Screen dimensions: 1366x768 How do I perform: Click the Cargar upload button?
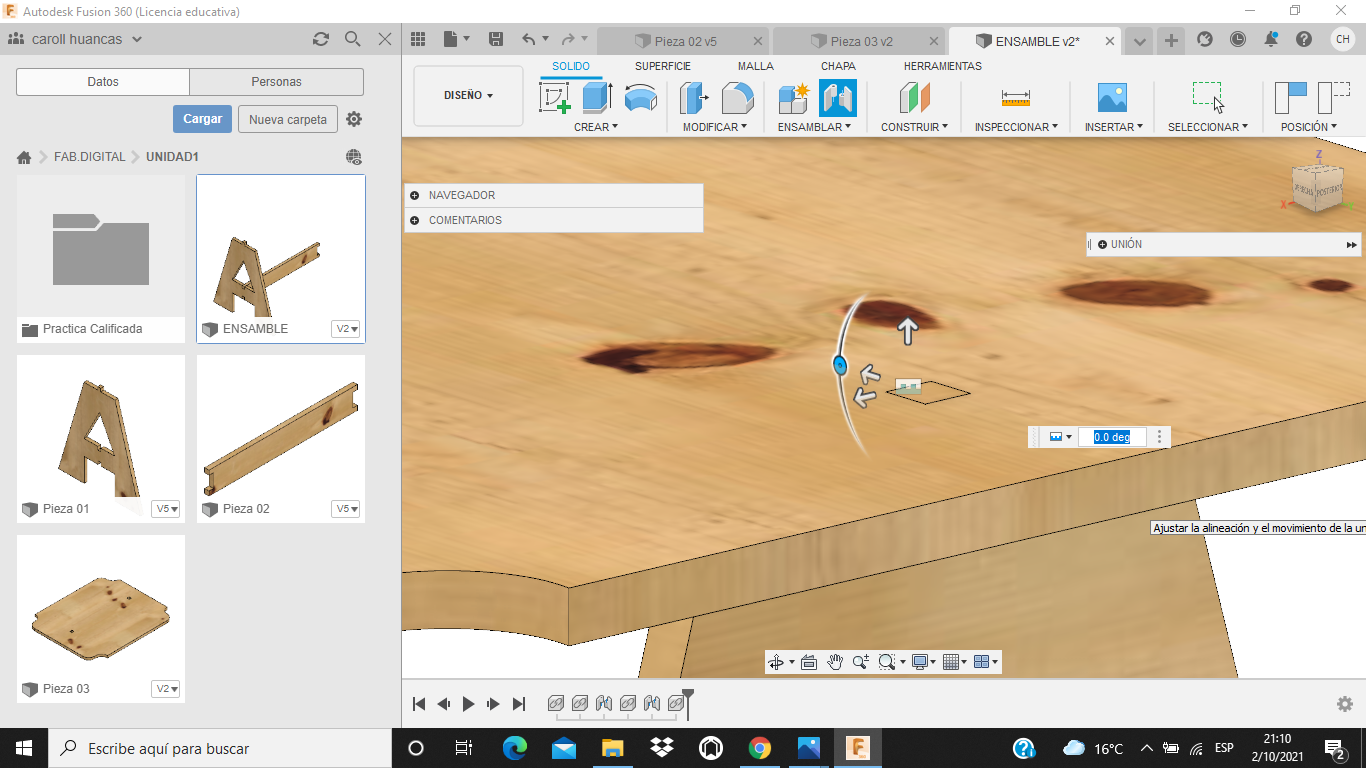pos(202,119)
